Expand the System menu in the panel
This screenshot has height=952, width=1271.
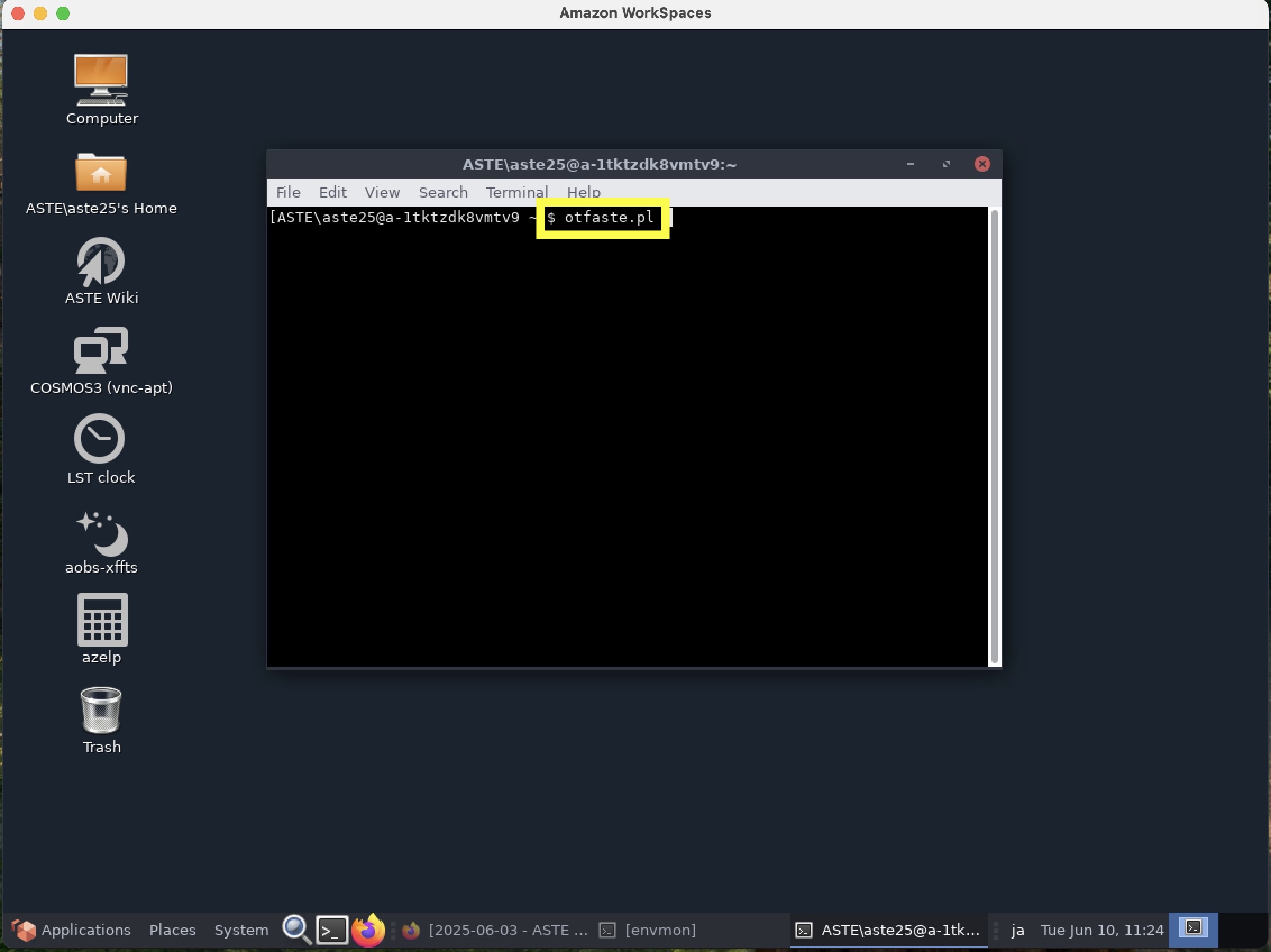(x=241, y=930)
